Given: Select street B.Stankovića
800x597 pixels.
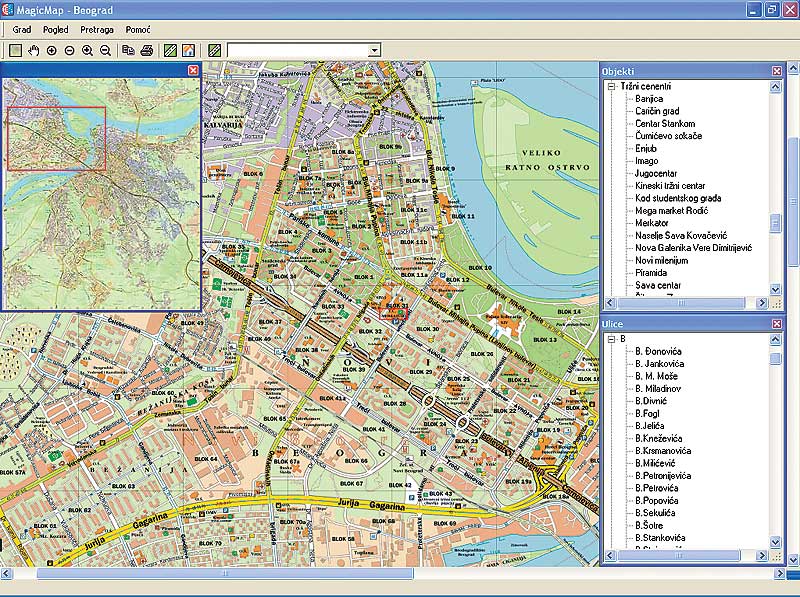Looking at the screenshot, I should point(660,538).
